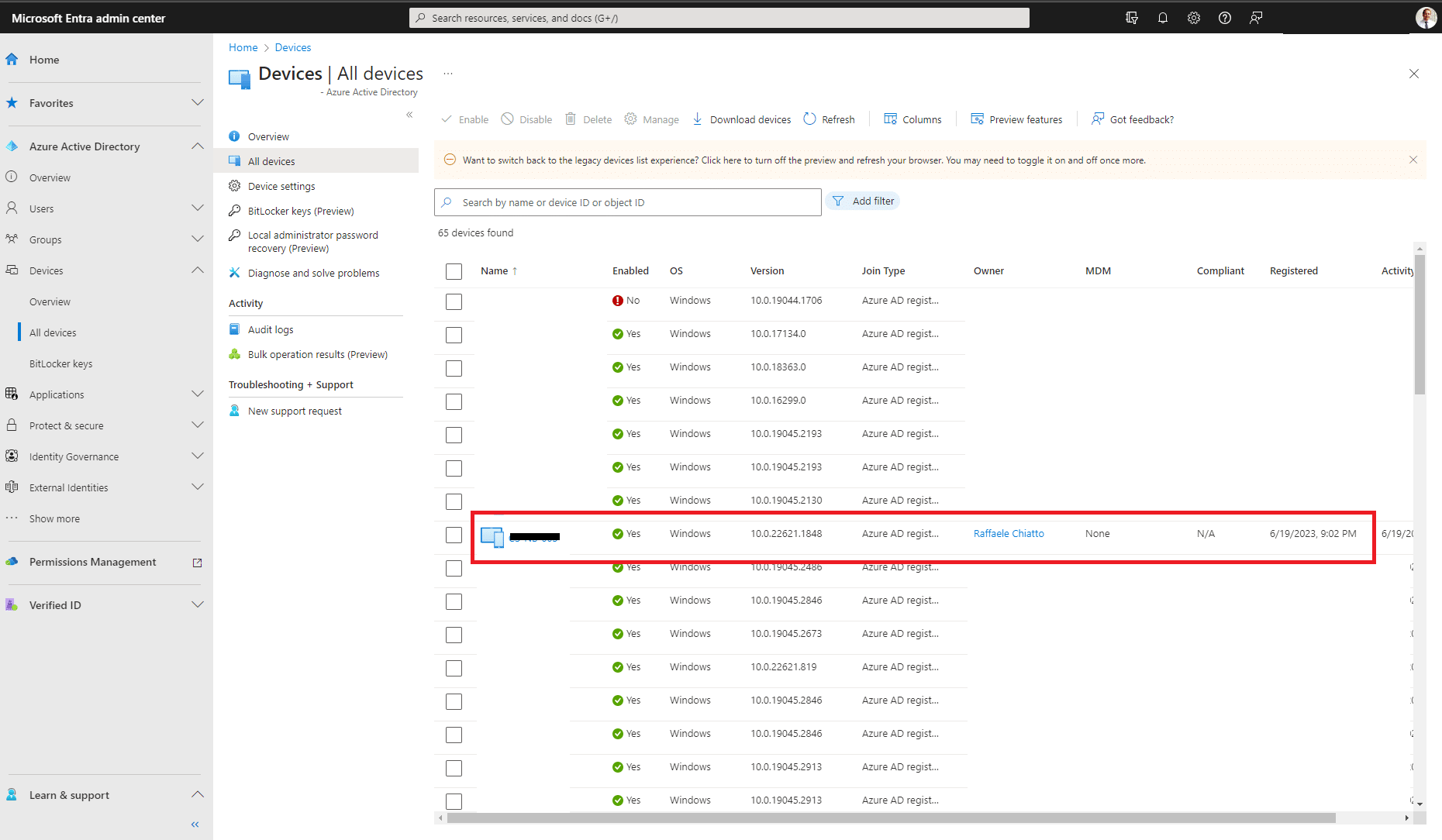
Task: Click Download devices button
Action: point(741,119)
